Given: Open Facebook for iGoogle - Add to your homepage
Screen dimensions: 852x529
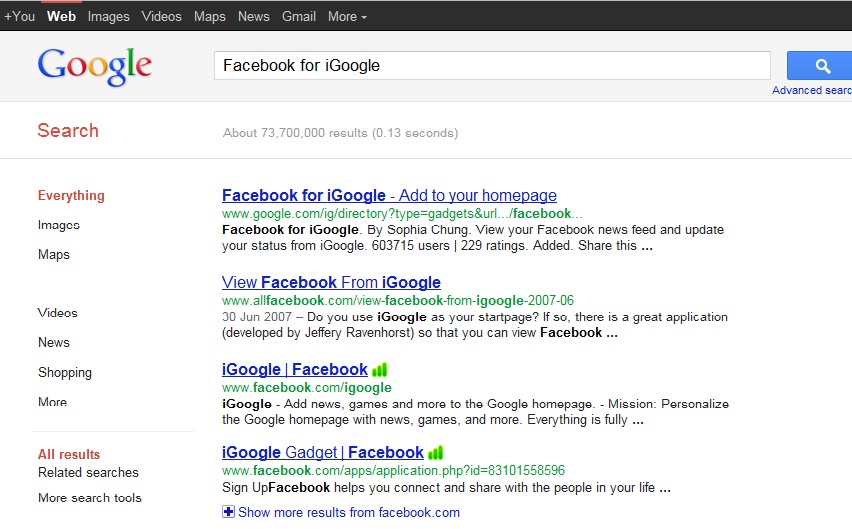Looking at the screenshot, I should pos(389,195).
